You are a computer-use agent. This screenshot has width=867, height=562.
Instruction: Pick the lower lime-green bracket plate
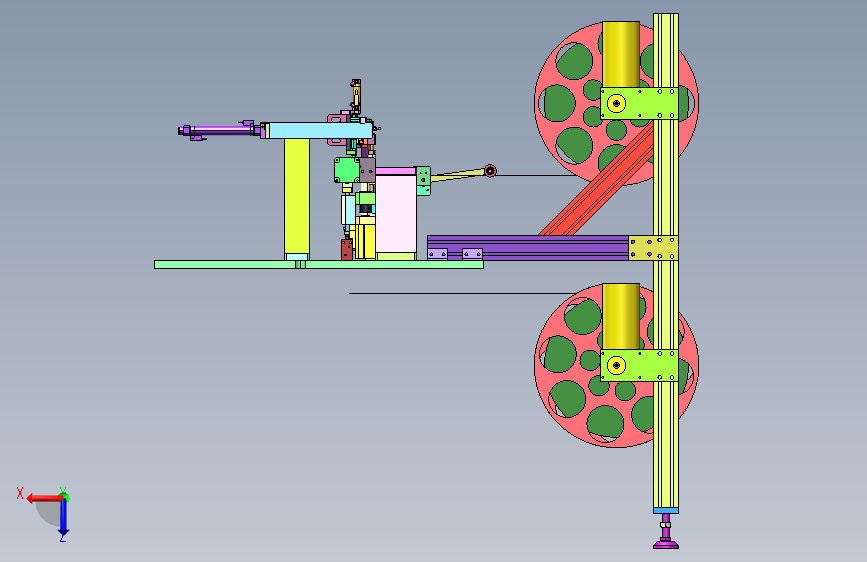(x=639, y=365)
